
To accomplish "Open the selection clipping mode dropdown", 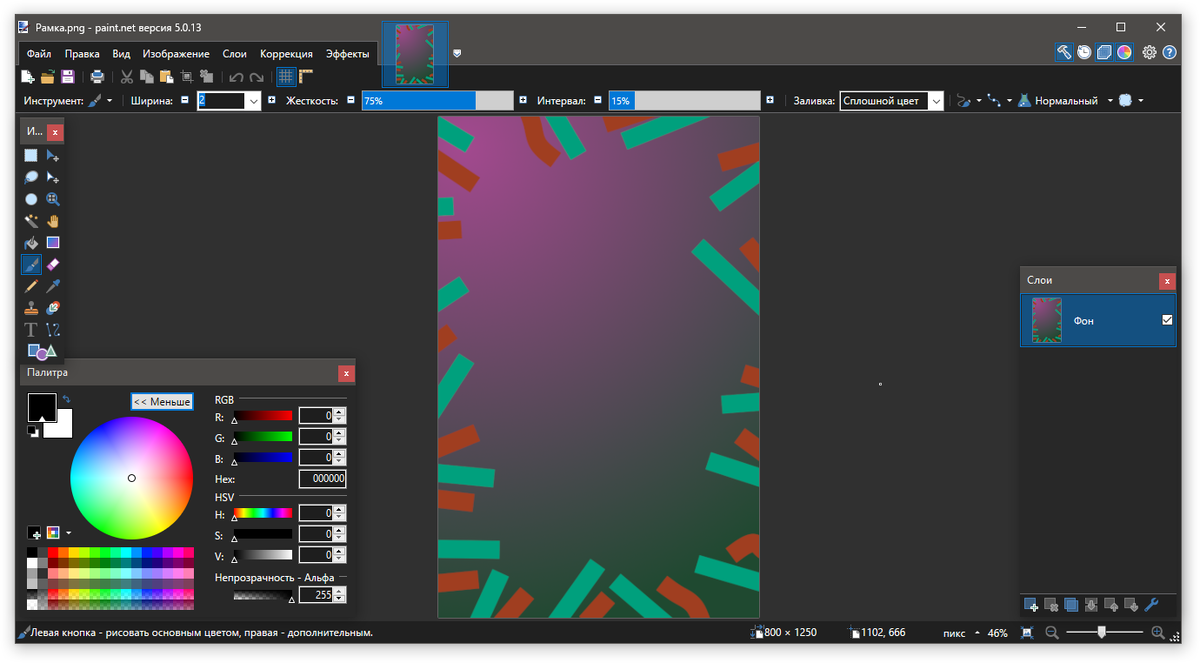I will (x=1130, y=101).
